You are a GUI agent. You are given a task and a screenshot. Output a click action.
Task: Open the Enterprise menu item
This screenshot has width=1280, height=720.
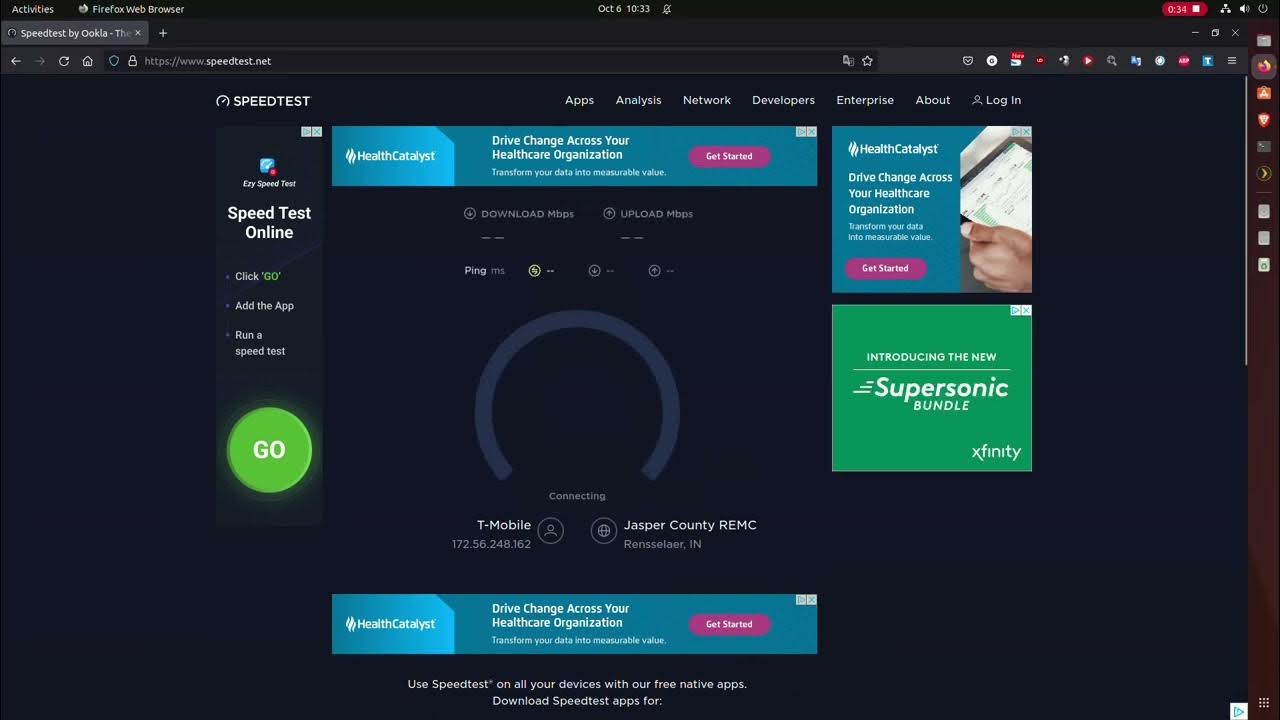click(x=865, y=100)
